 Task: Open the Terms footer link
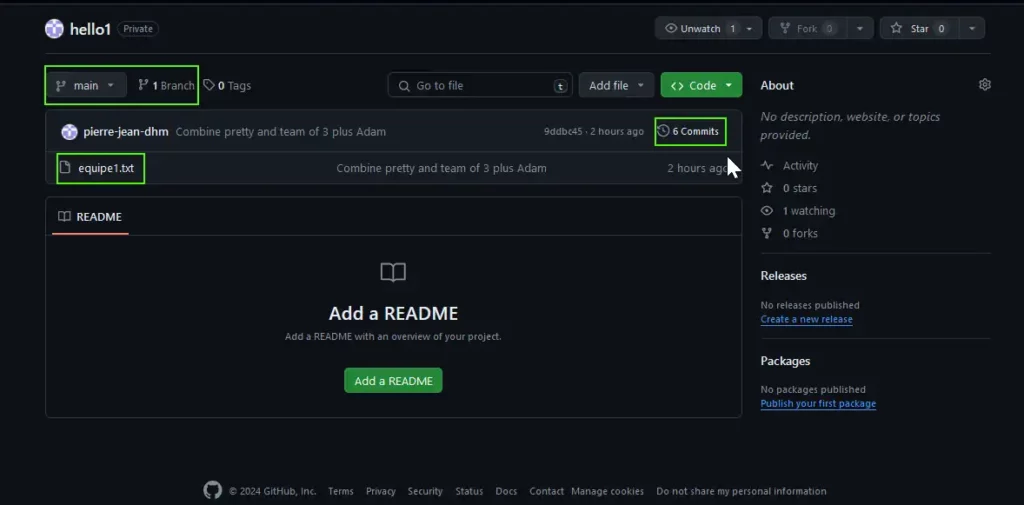(341, 491)
